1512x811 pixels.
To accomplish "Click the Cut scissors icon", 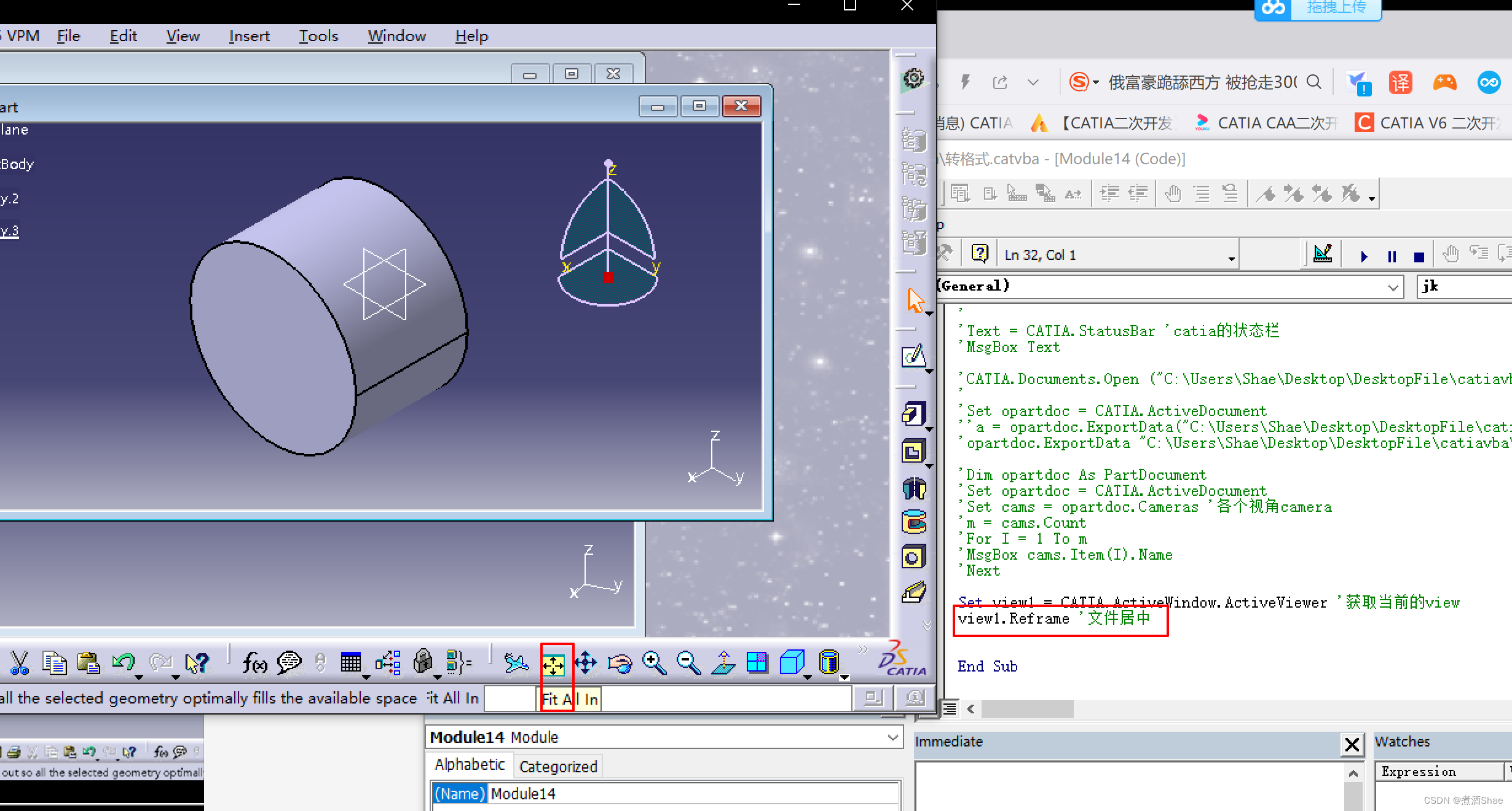I will (20, 664).
